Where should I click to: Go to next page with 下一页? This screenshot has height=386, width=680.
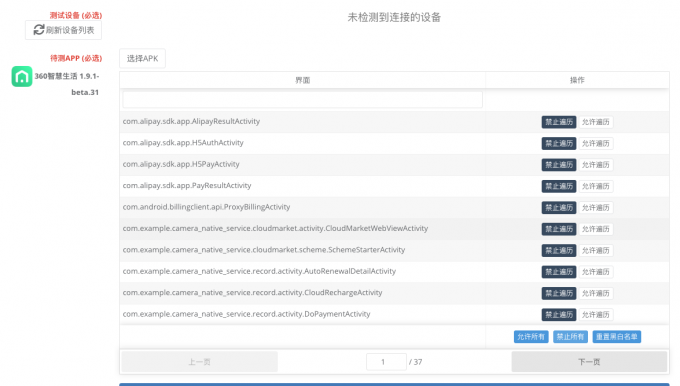tap(589, 362)
